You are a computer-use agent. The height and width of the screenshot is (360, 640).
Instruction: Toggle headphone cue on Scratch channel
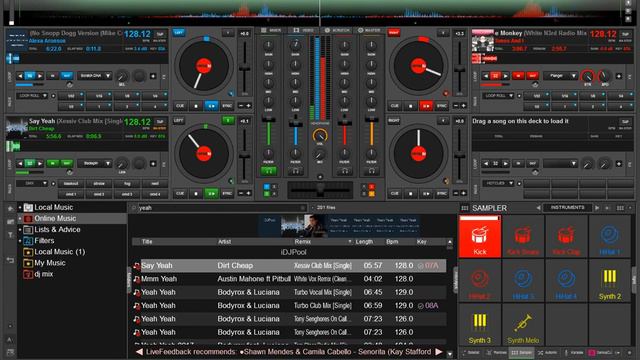click(x=345, y=171)
